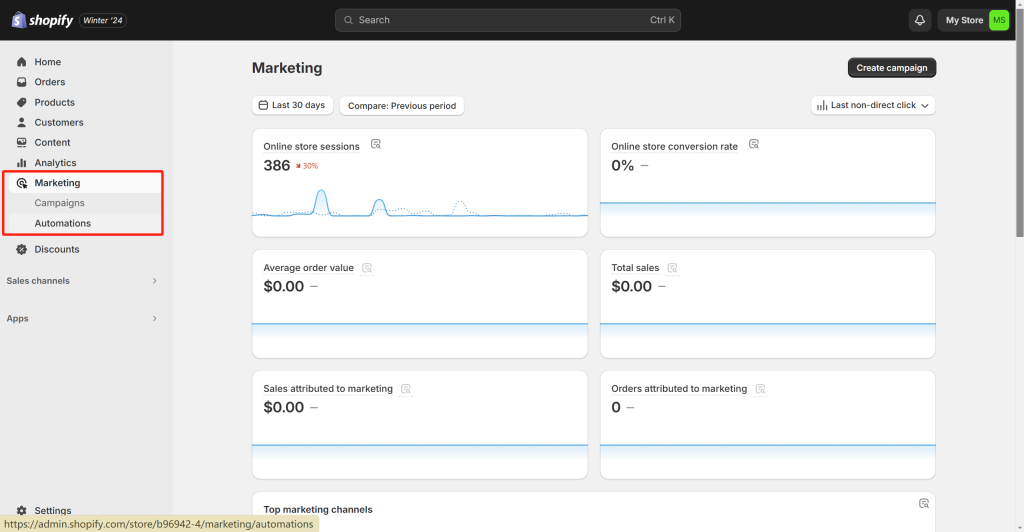Open report icon for Sales attributed to marketing
This screenshot has height=532, width=1024.
406,389
